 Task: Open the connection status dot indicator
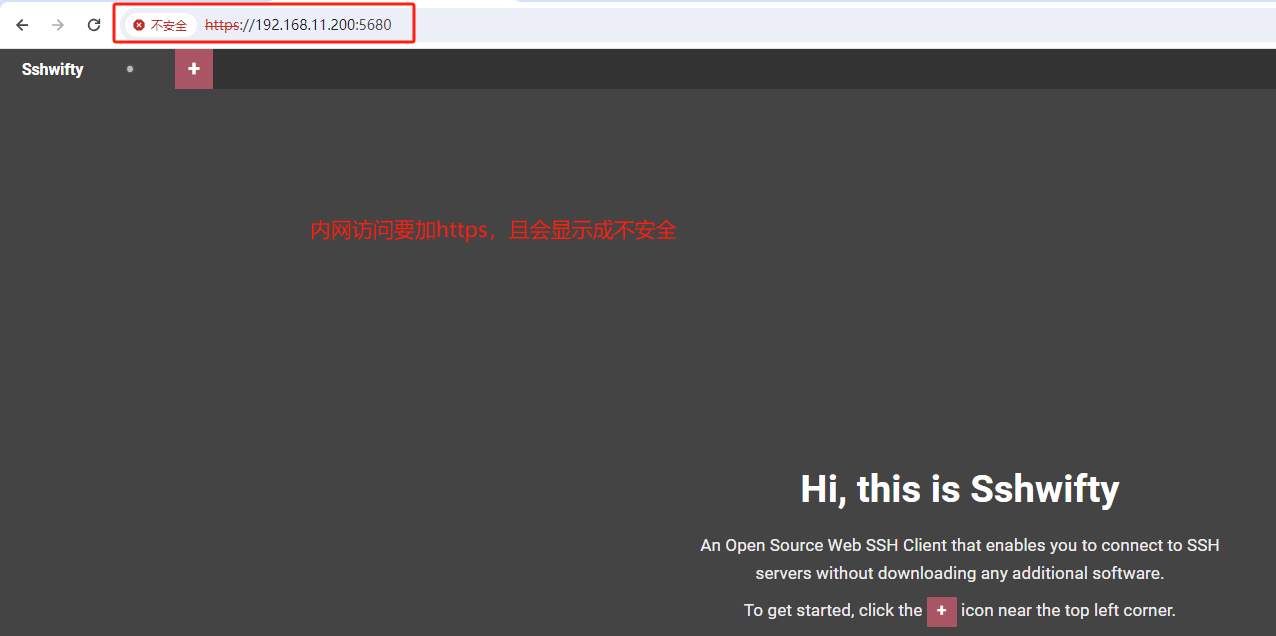coord(130,69)
